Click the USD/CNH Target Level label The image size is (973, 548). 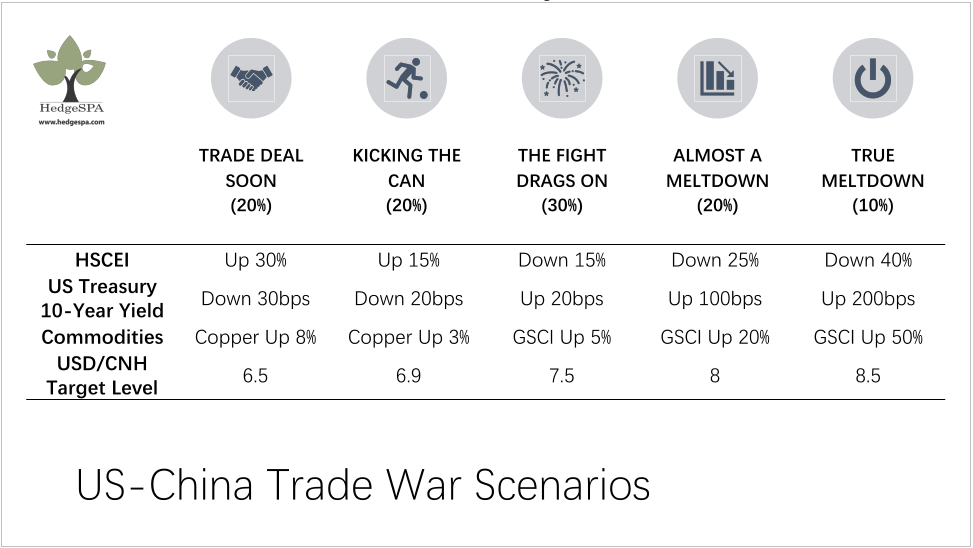(102, 375)
